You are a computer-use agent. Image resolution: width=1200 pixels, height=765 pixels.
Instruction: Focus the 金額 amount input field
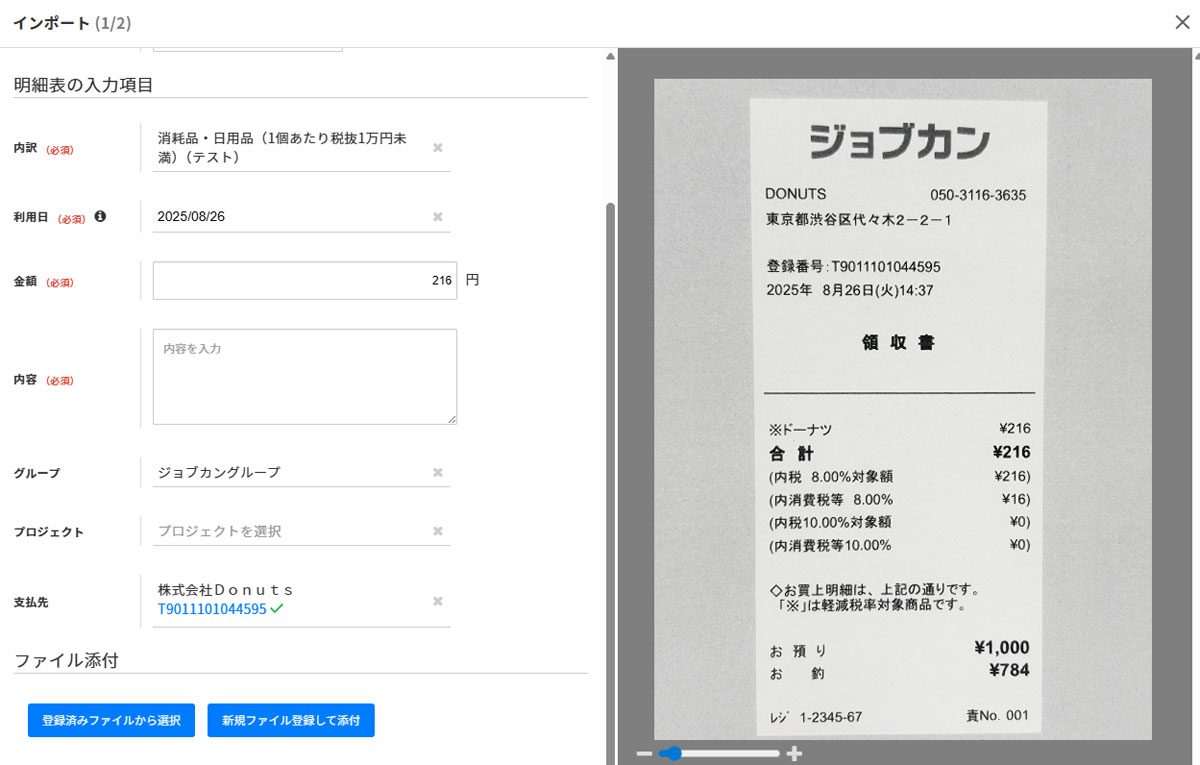point(305,281)
